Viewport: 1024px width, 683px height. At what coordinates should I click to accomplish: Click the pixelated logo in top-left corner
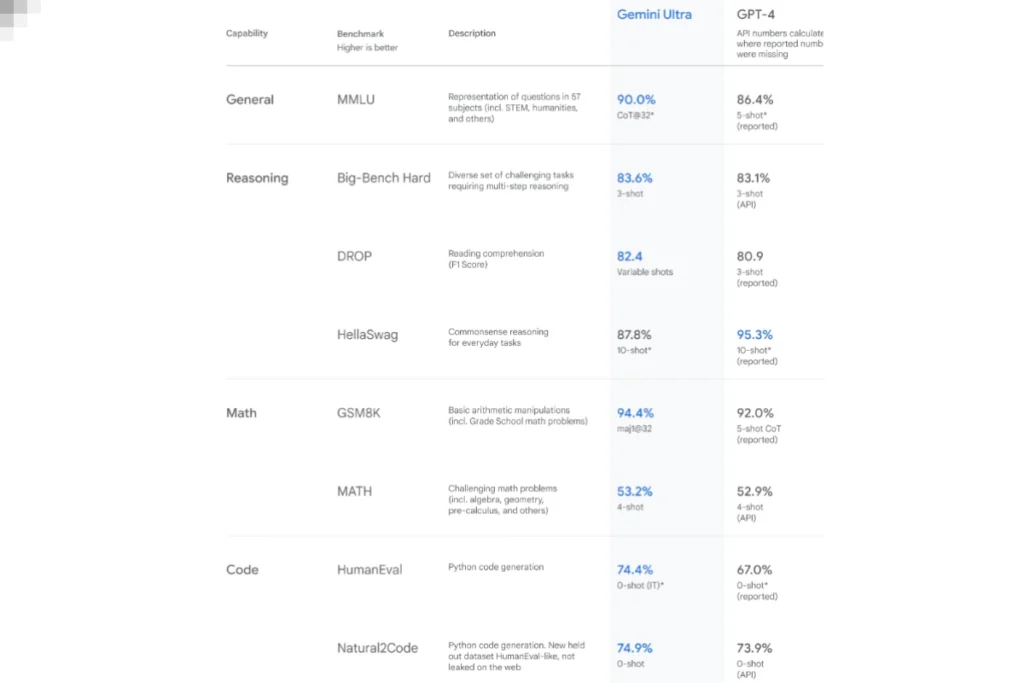(20, 20)
